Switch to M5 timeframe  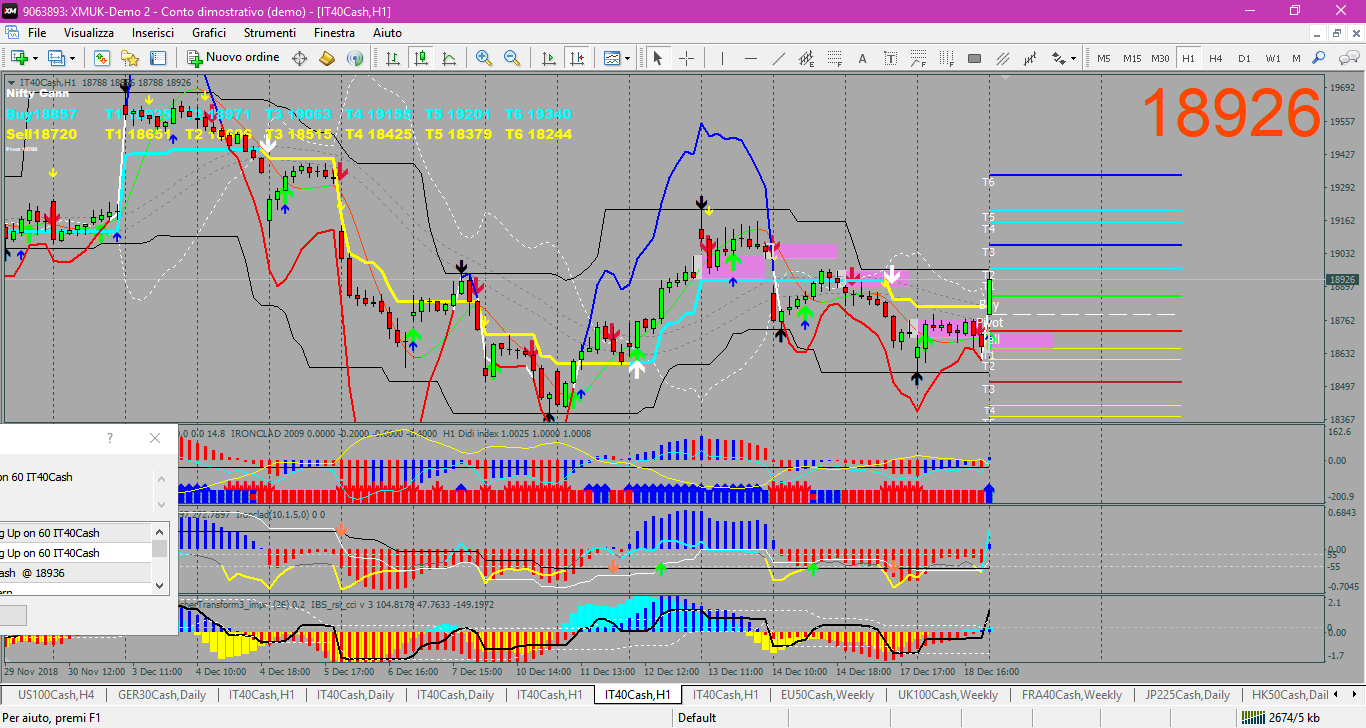click(1104, 58)
